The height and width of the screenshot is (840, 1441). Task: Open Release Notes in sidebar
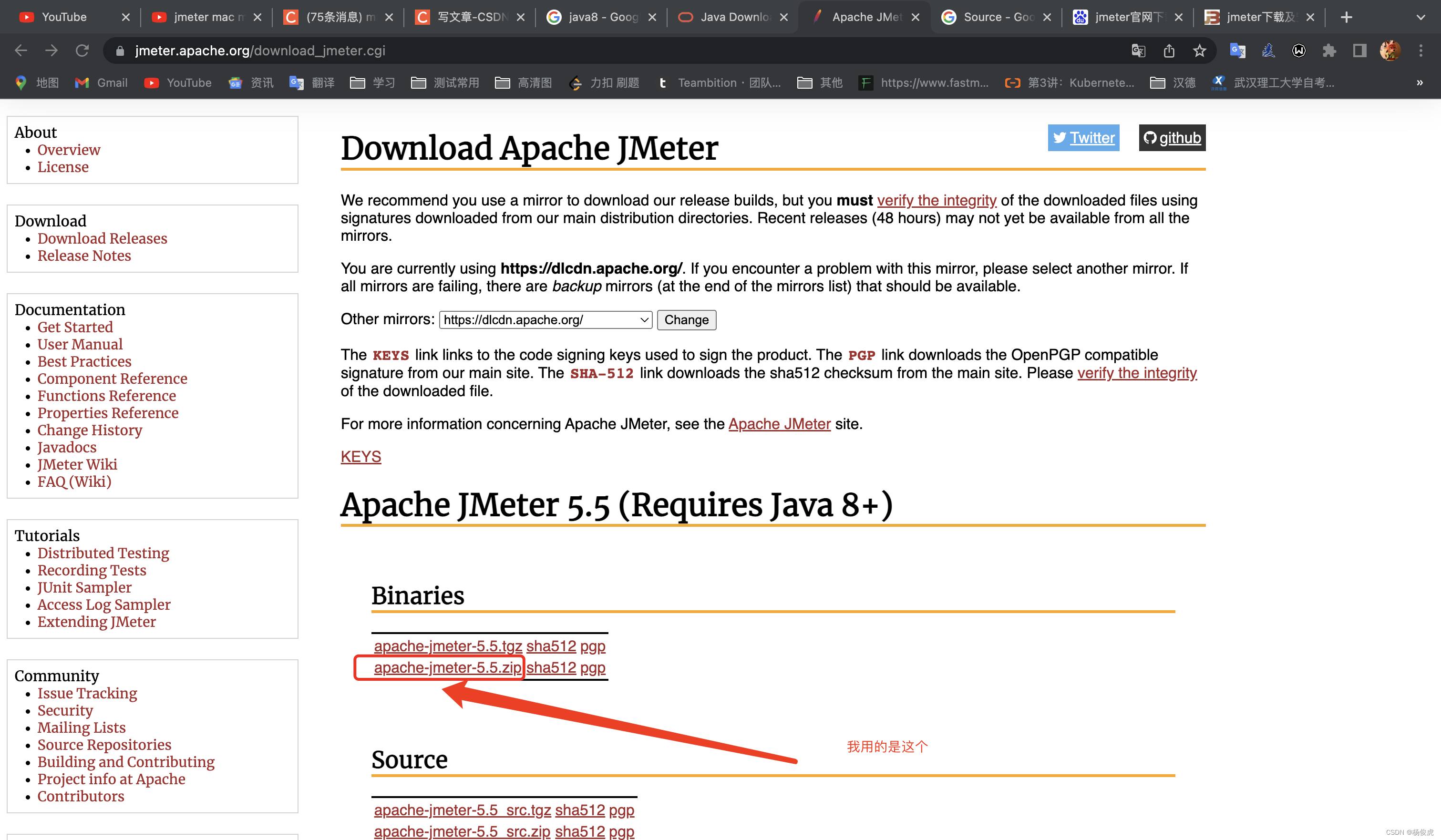point(84,256)
